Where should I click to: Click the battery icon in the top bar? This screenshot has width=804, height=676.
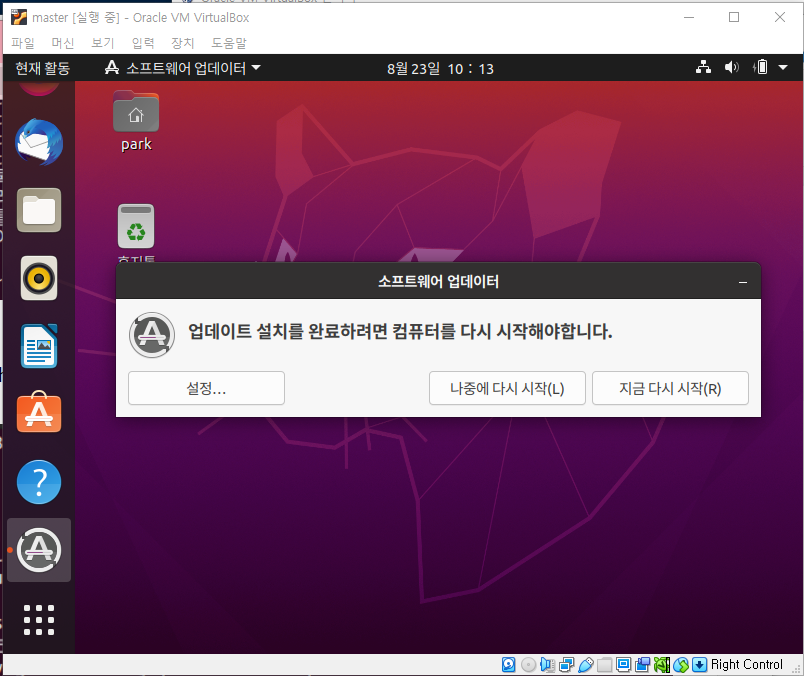tap(760, 67)
